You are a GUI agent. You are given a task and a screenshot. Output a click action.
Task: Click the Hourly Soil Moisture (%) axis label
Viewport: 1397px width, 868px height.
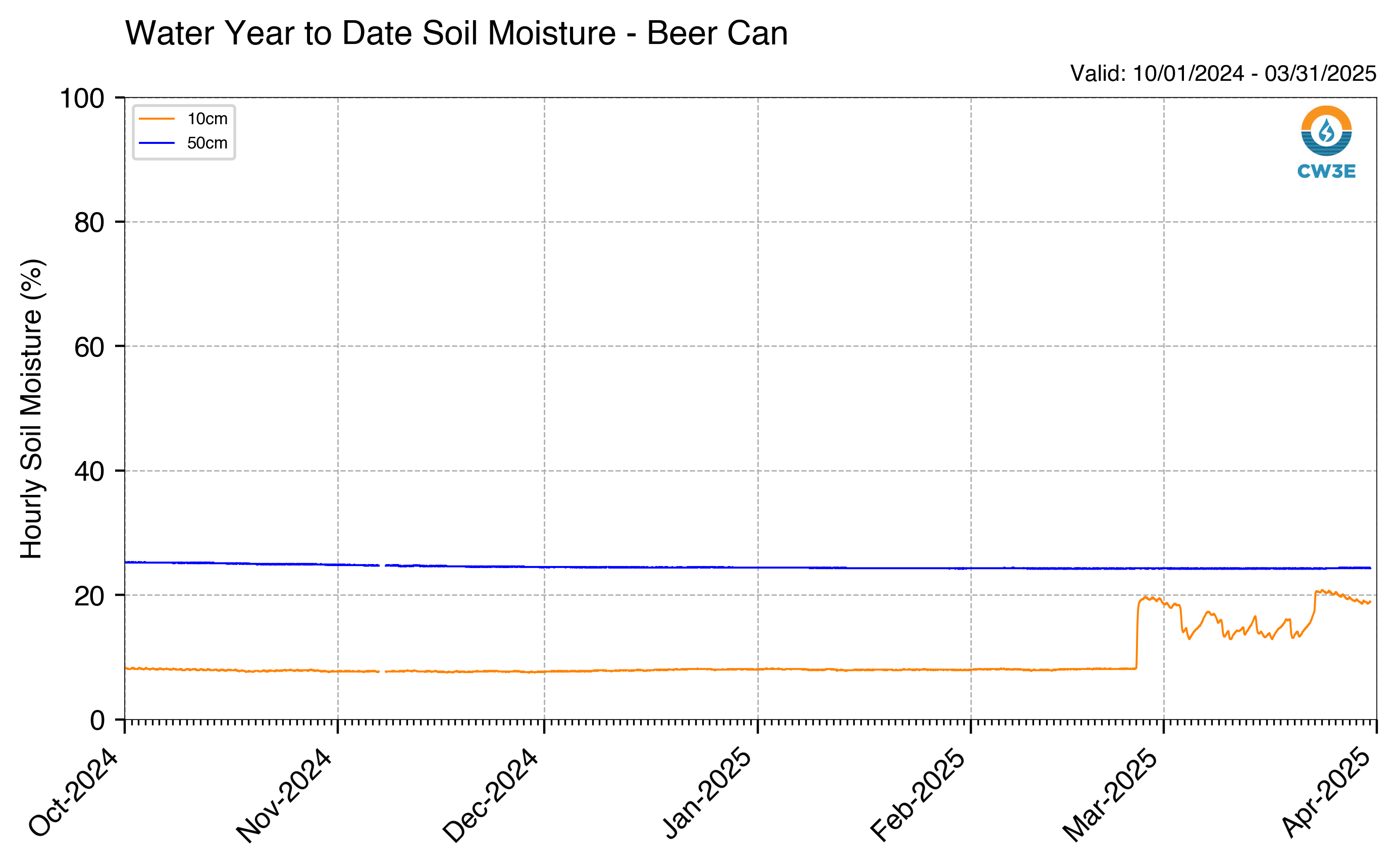pos(31,409)
